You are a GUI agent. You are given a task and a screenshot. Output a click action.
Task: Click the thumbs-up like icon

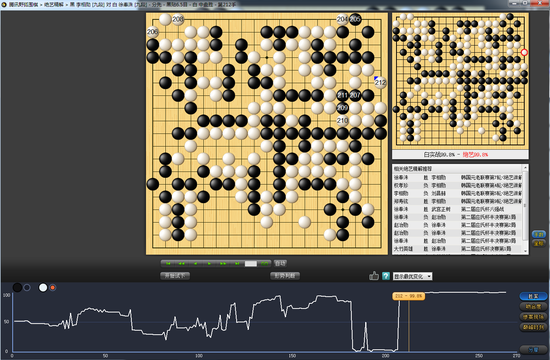pyautogui.click(x=374, y=276)
